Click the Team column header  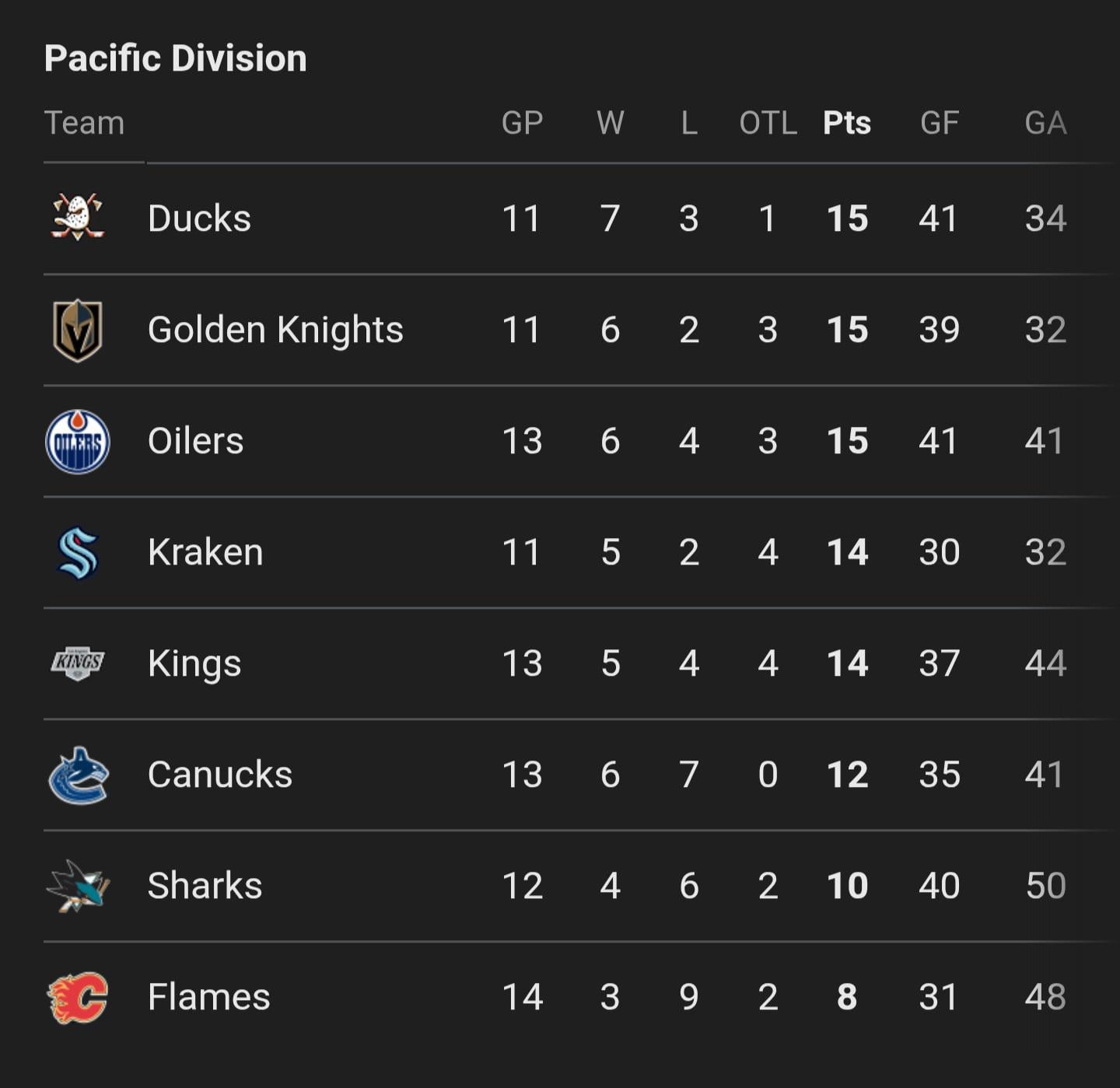pyautogui.click(x=84, y=123)
